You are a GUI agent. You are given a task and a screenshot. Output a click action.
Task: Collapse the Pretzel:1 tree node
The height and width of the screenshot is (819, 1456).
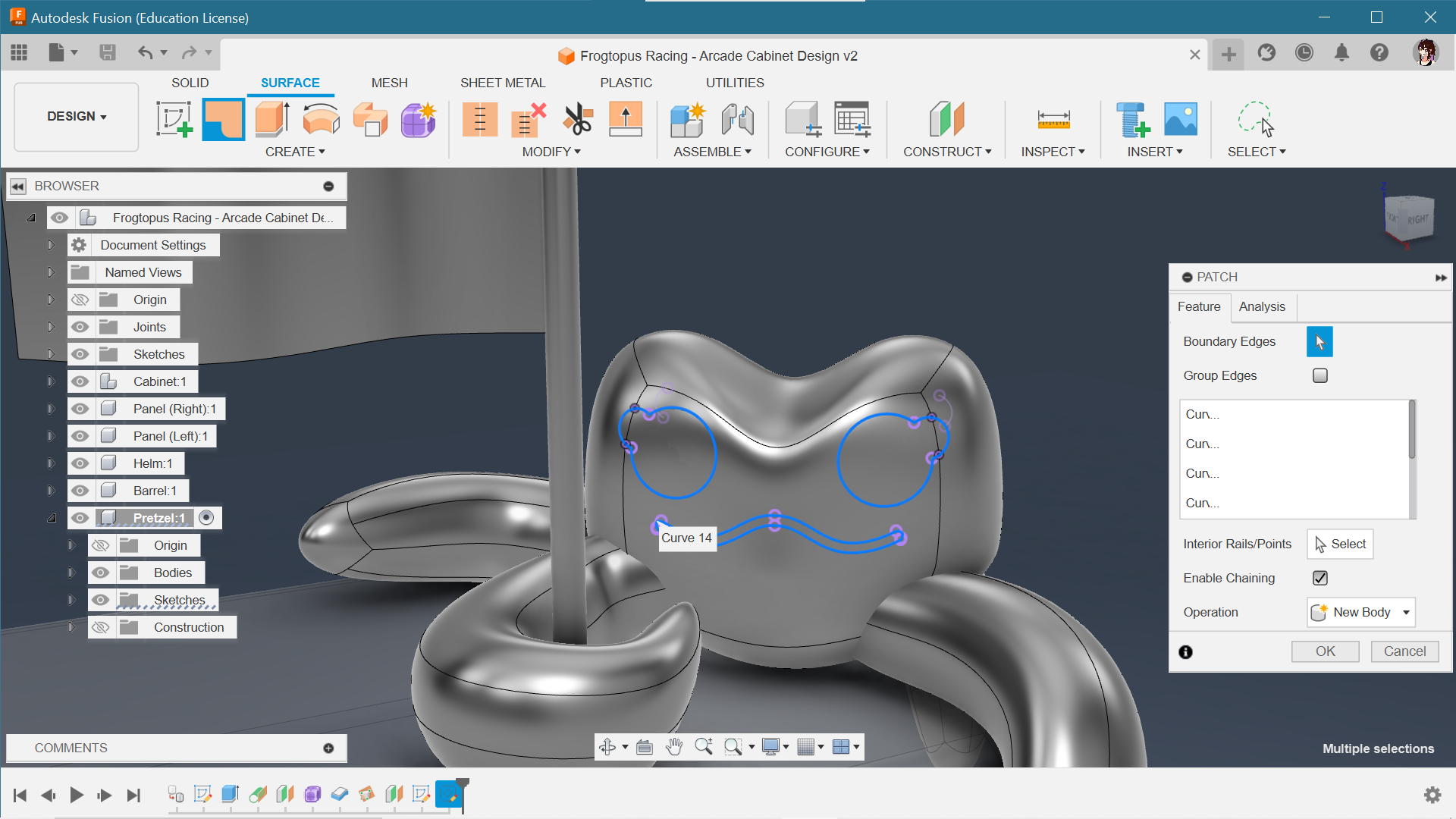tap(51, 518)
